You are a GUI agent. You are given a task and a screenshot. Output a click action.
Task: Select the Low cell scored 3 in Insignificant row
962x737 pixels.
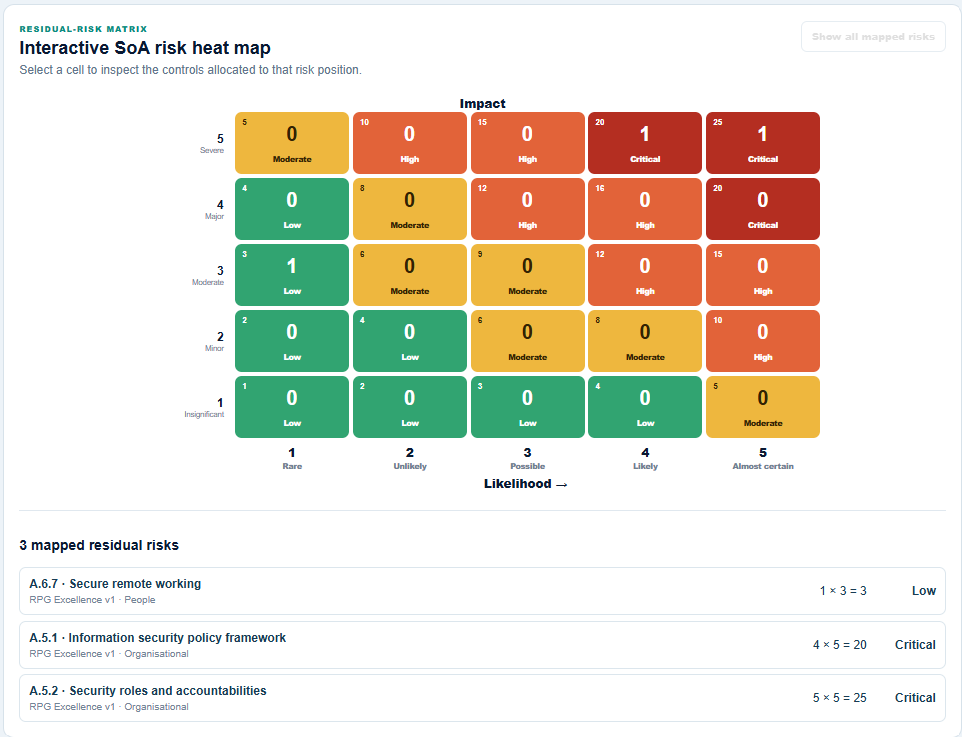click(528, 407)
